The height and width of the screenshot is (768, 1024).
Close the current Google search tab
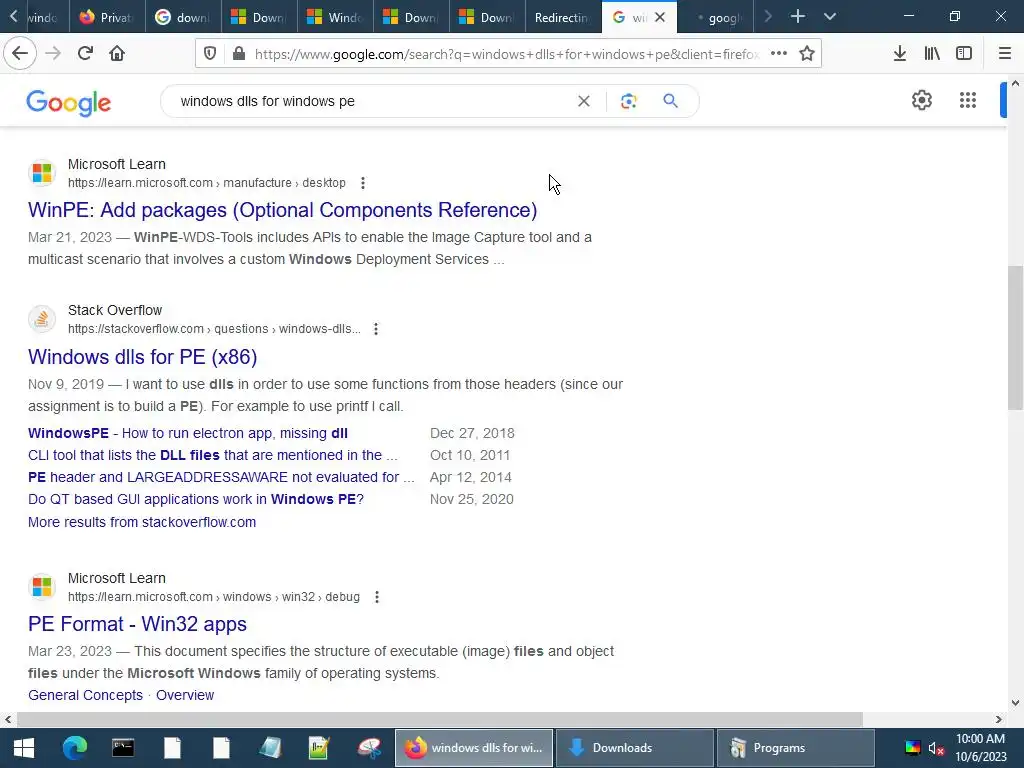point(660,17)
